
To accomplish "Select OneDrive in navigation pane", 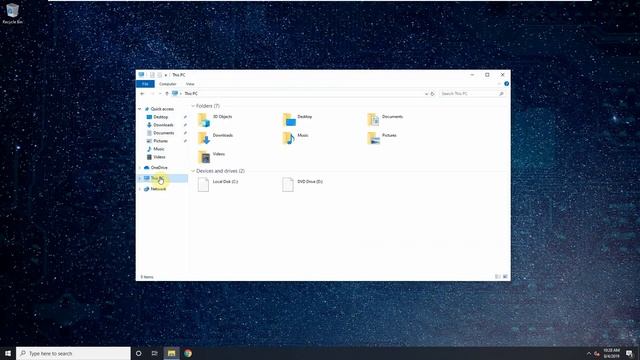I will pos(159,168).
